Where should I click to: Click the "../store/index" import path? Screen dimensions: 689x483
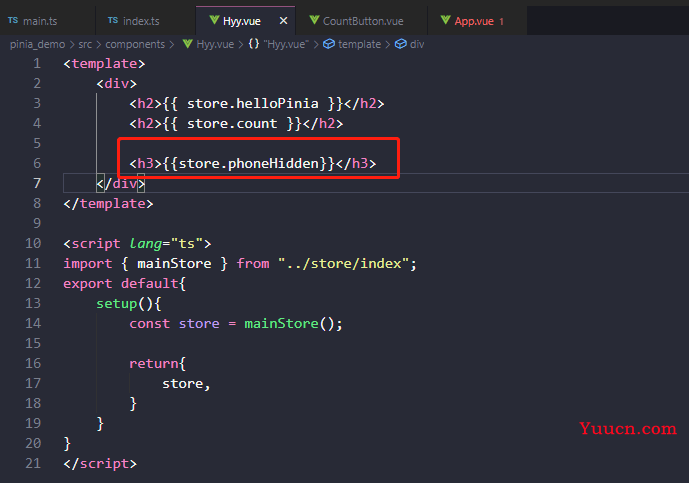click(344, 264)
